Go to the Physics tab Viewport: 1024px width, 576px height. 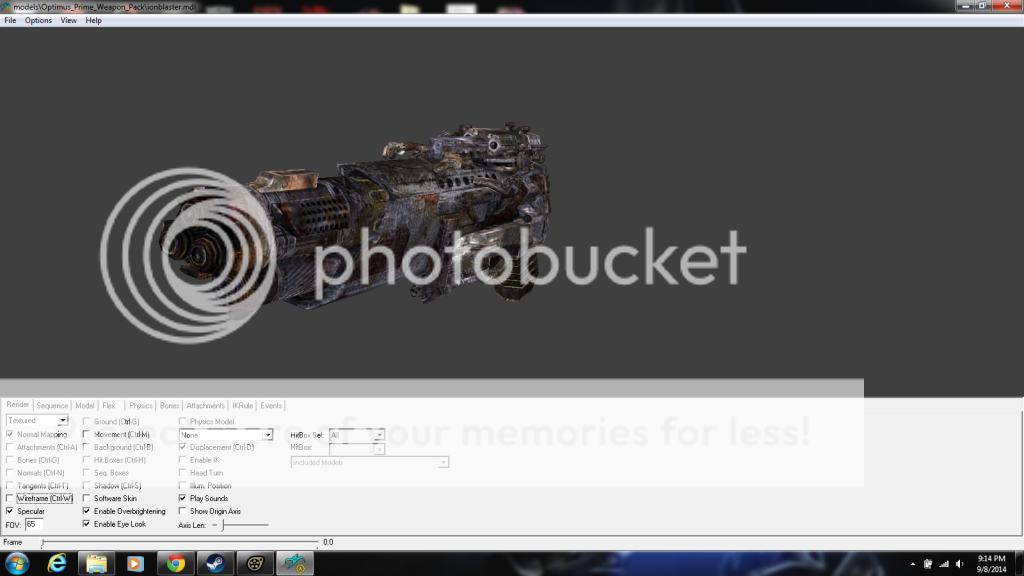coord(140,406)
